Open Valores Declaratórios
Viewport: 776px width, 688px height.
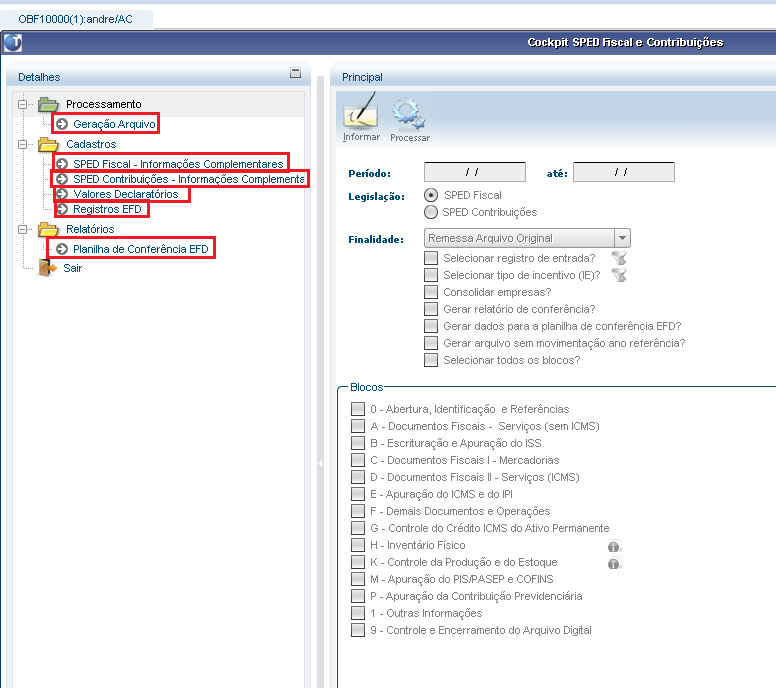pyautogui.click(x=126, y=194)
